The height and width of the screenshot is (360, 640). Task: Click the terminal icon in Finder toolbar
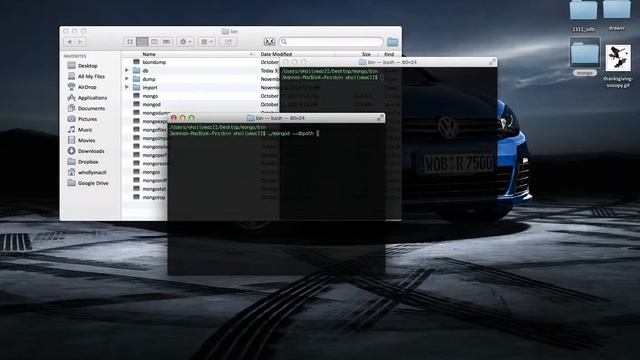tap(269, 42)
